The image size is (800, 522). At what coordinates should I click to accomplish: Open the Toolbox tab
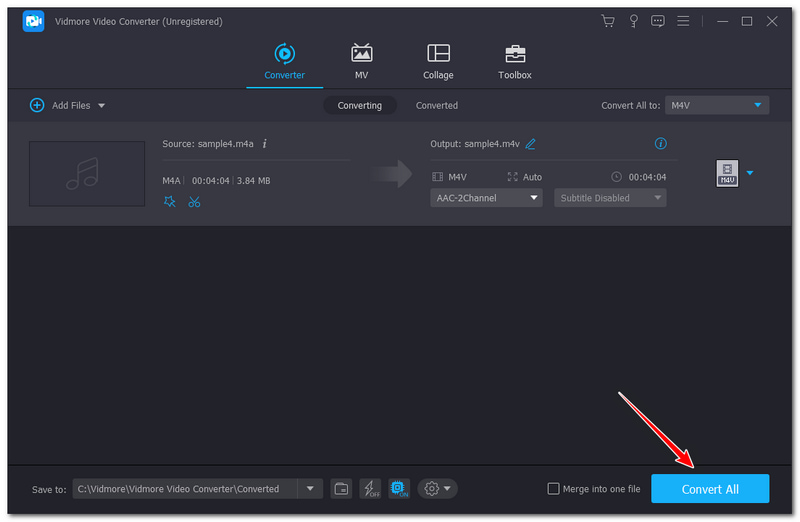[515, 62]
